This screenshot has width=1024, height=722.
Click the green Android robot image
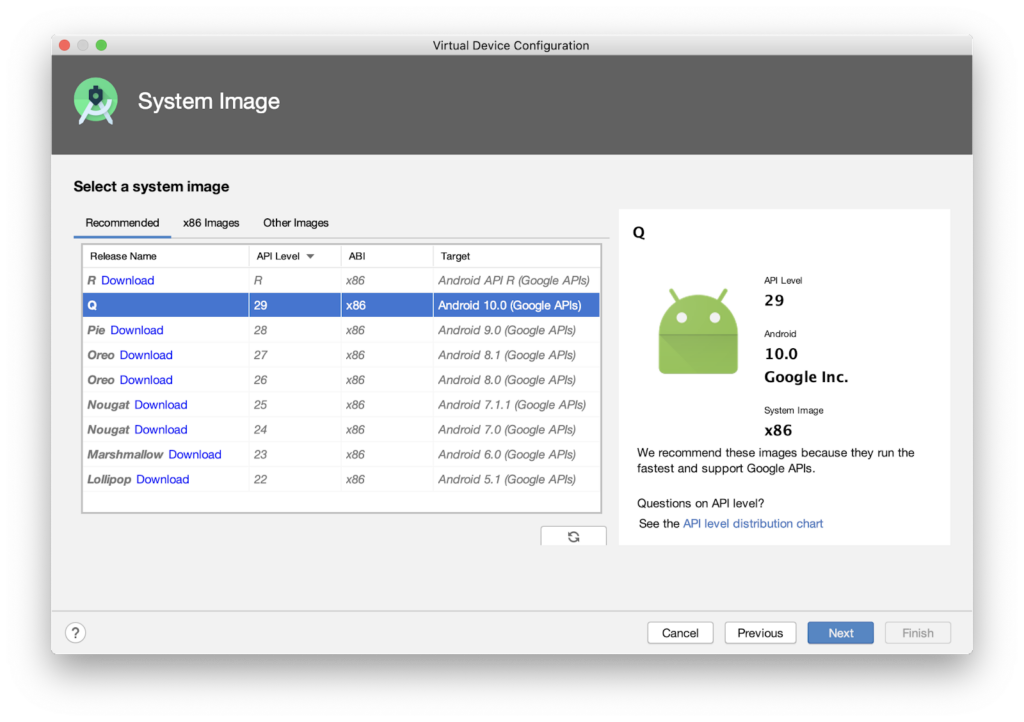click(697, 332)
